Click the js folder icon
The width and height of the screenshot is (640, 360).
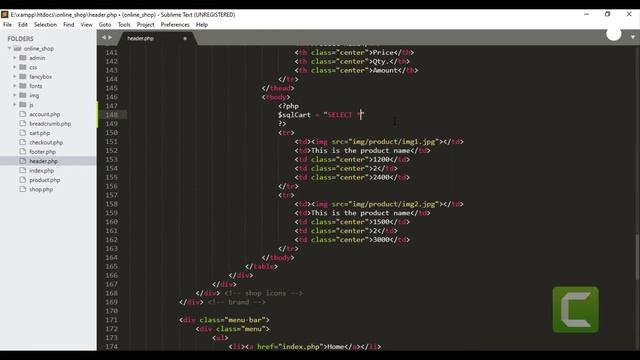pyautogui.click(x=23, y=104)
